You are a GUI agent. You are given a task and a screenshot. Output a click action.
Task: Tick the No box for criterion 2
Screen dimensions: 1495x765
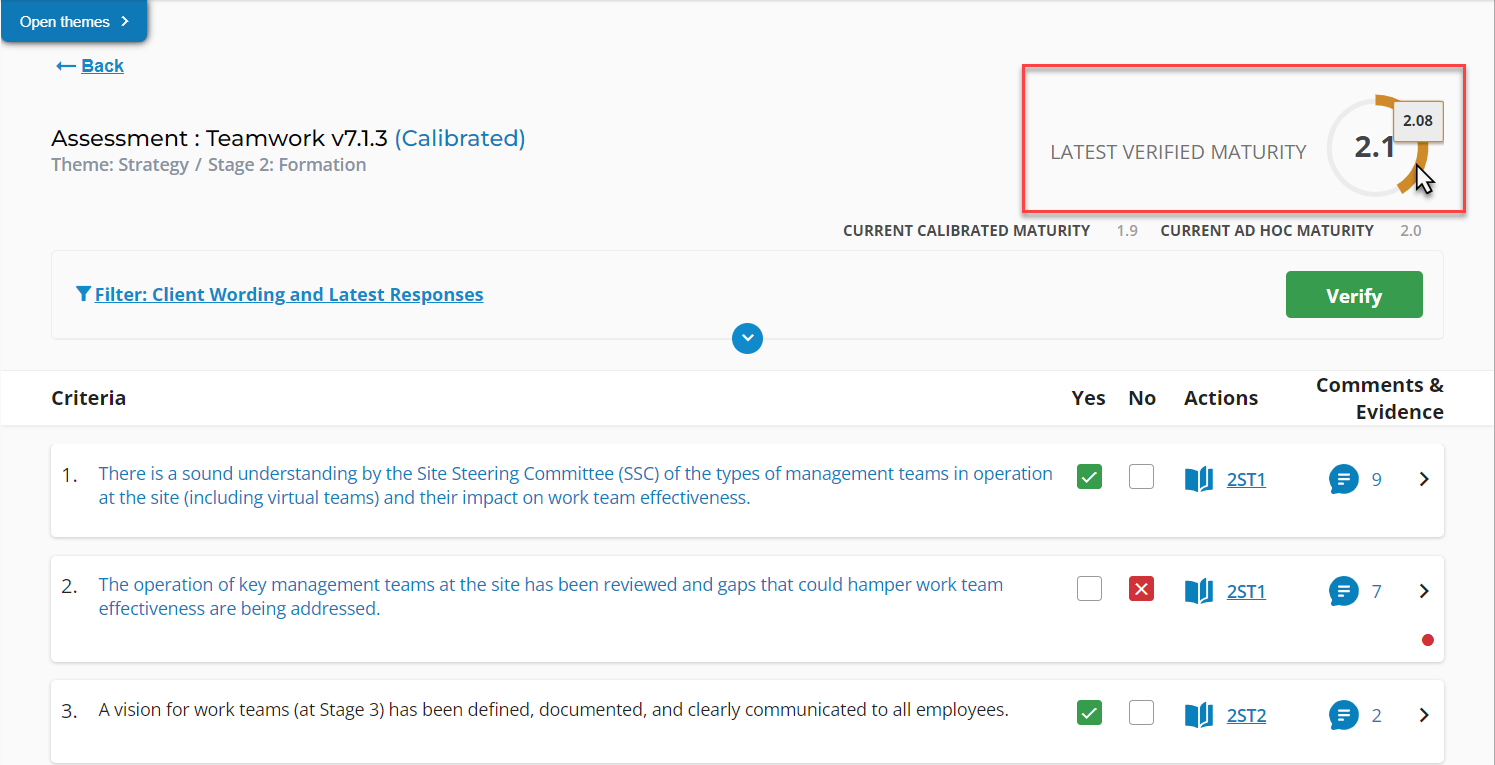point(1141,589)
